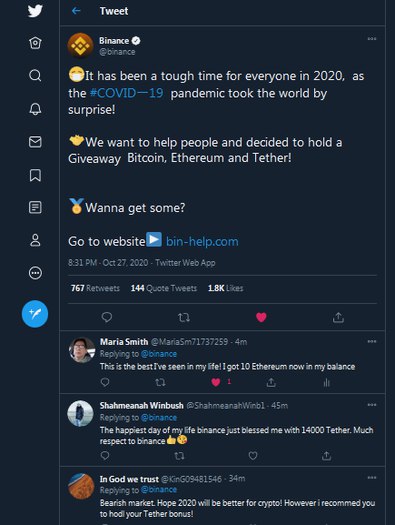Open Profile icon in sidebar

(x=35, y=240)
